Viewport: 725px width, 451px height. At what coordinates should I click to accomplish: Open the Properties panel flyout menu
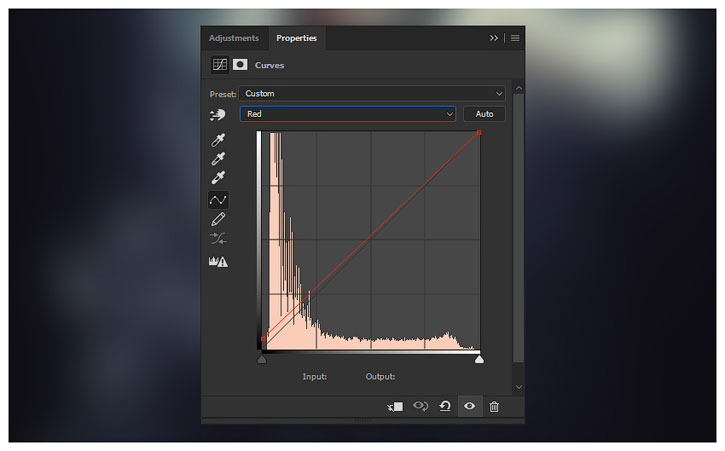tap(515, 38)
